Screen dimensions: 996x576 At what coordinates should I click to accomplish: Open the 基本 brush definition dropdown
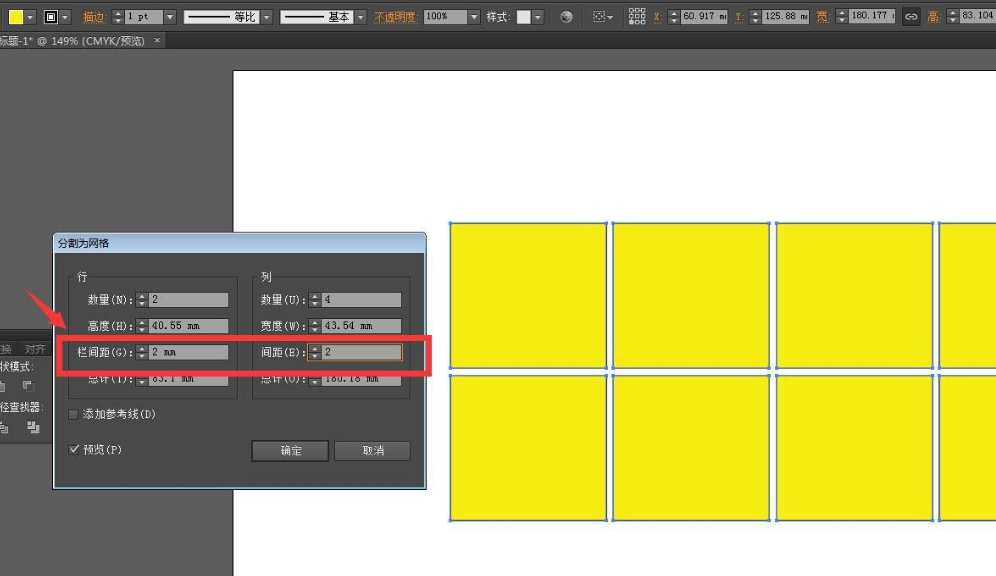pyautogui.click(x=360, y=17)
